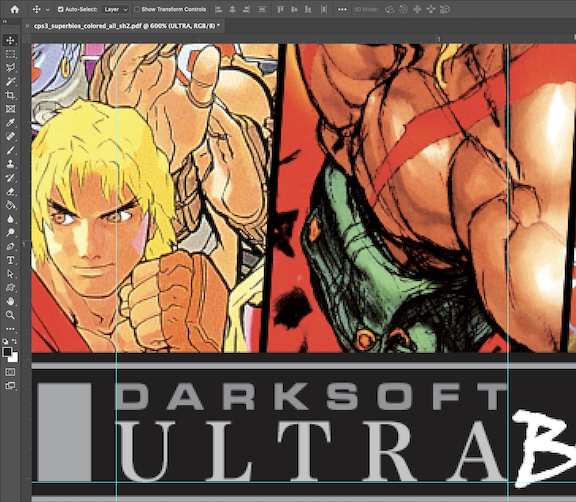Activate the Crop tool

pyautogui.click(x=10, y=95)
